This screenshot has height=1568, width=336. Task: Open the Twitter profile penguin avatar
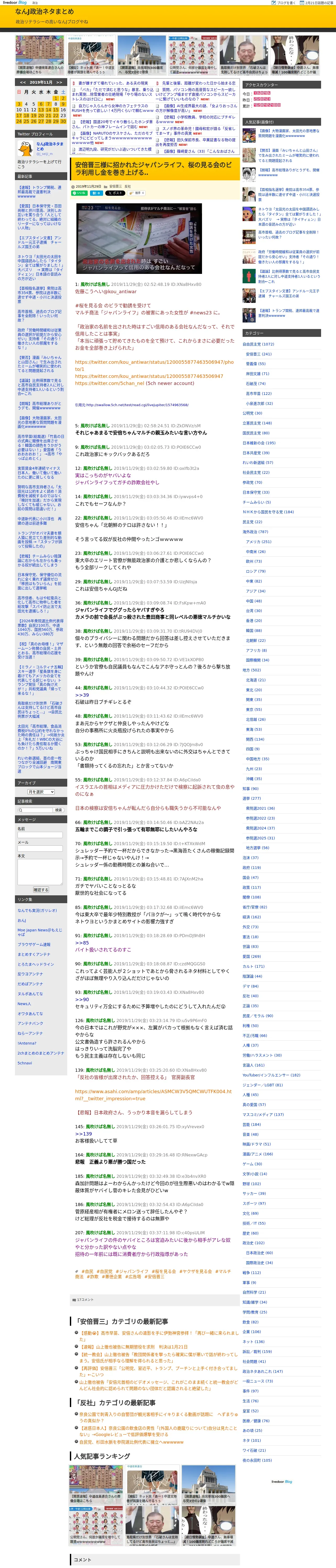pyautogui.click(x=25, y=148)
